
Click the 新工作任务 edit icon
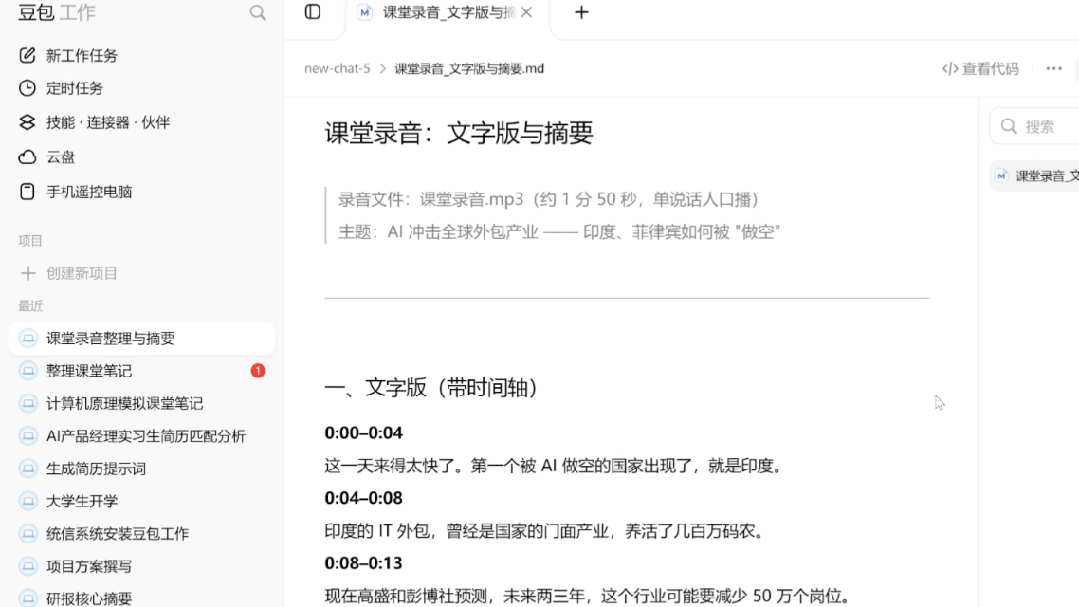pos(27,55)
